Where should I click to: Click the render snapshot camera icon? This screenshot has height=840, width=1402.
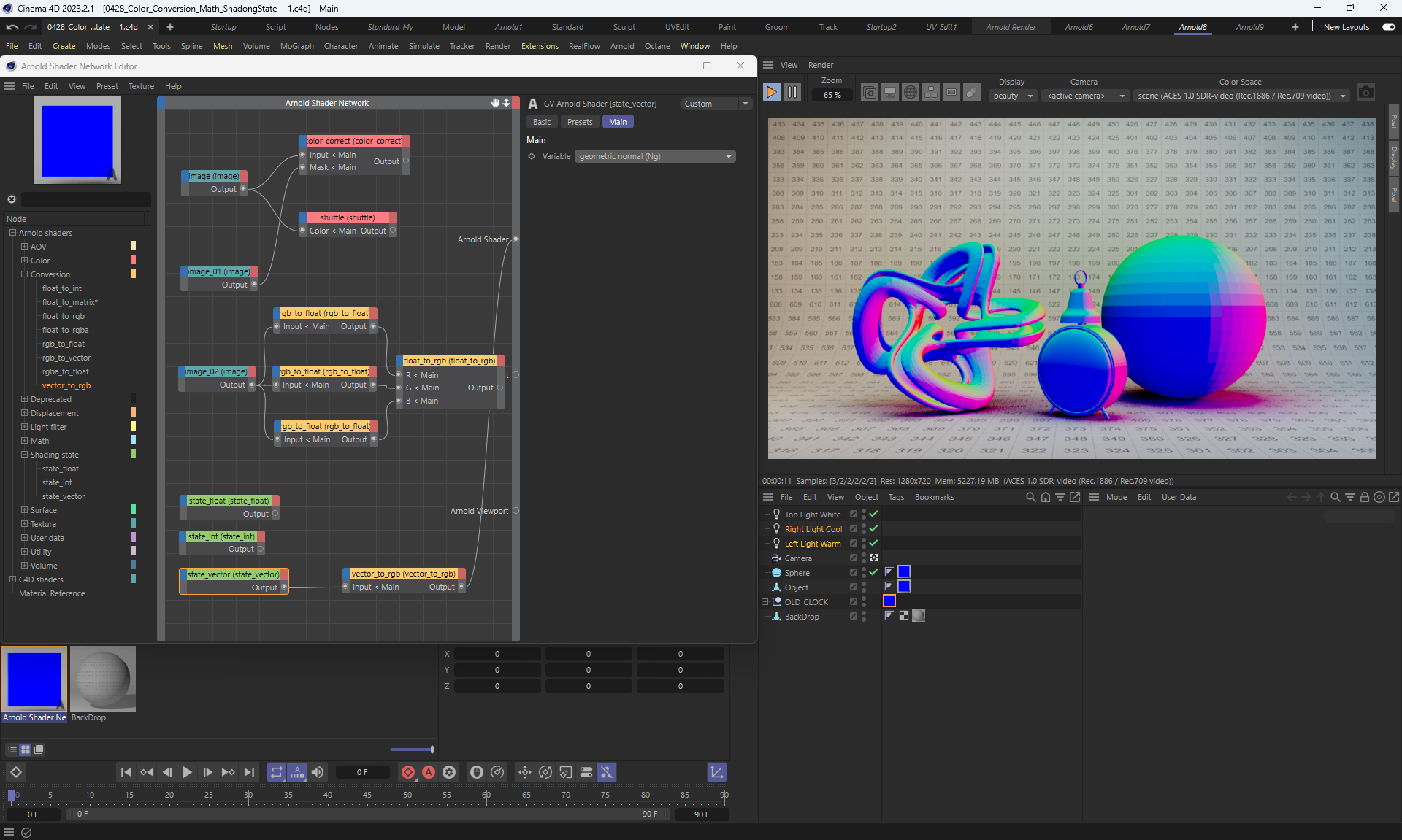coord(1365,92)
